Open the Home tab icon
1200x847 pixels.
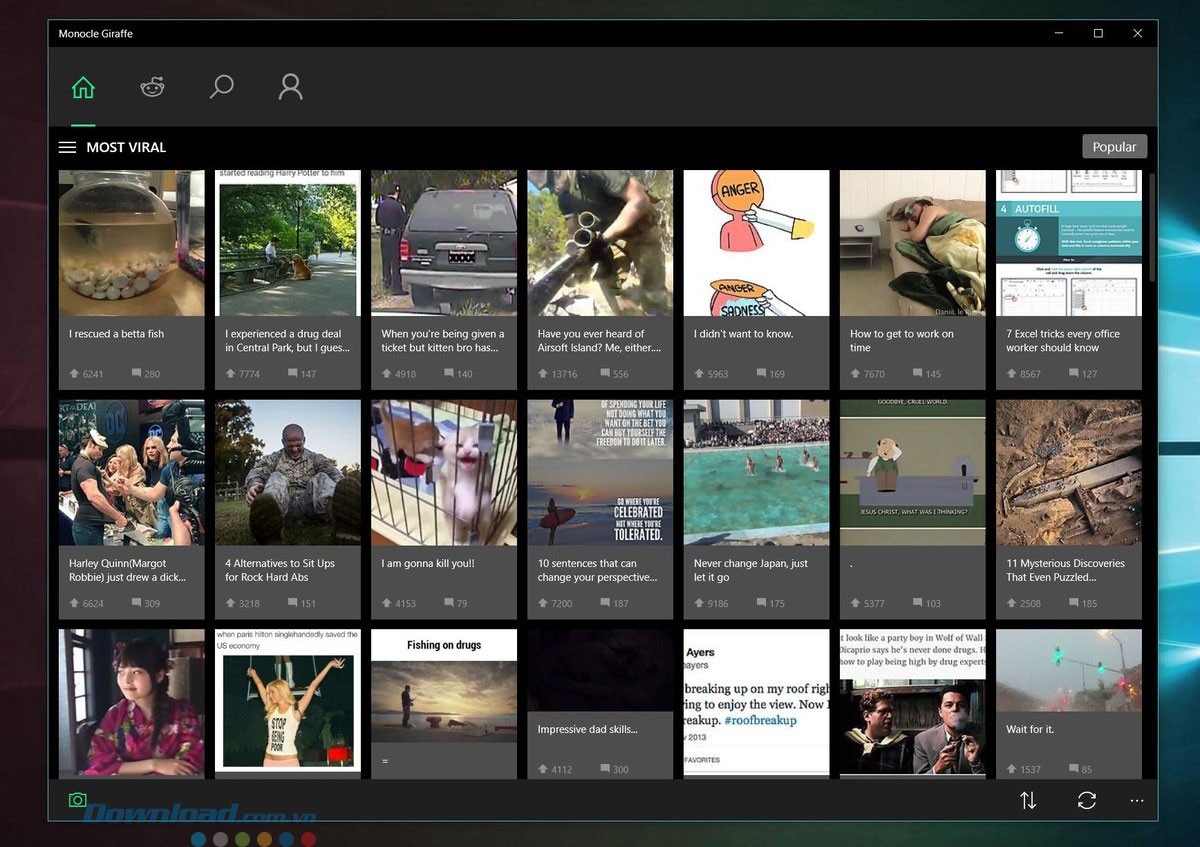tap(83, 88)
